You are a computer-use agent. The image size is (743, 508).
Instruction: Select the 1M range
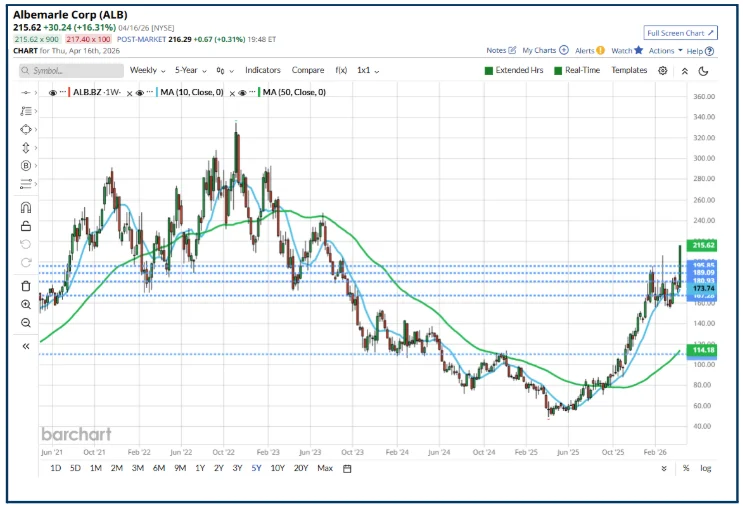(x=96, y=468)
